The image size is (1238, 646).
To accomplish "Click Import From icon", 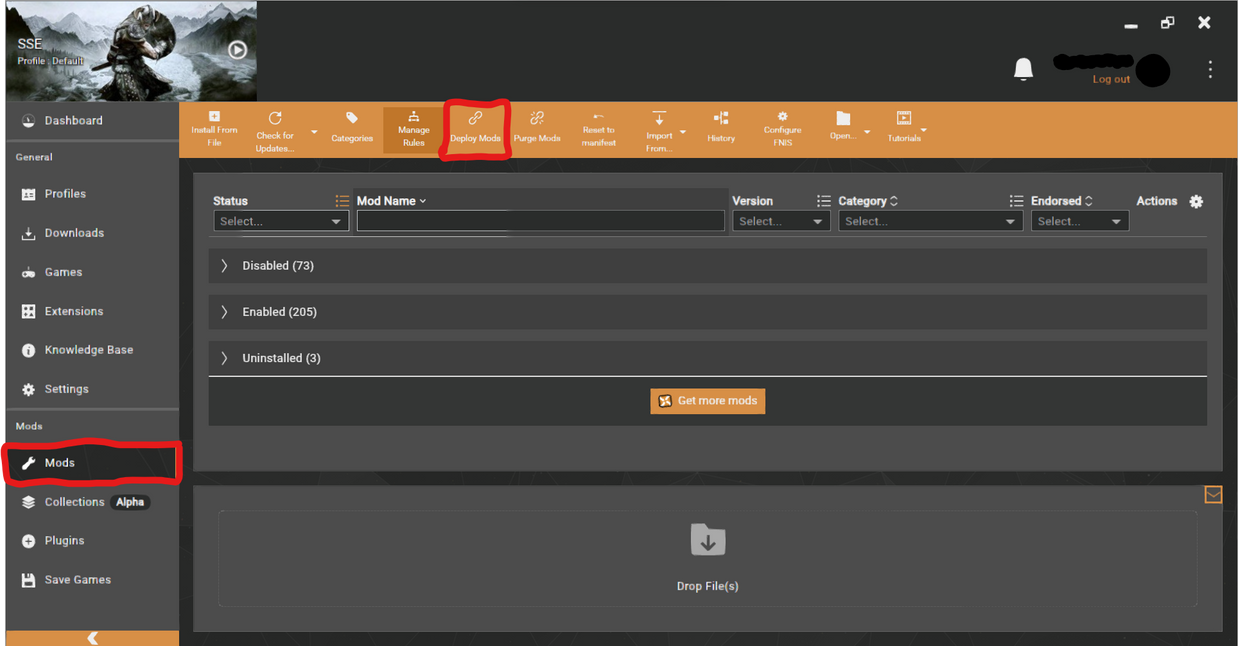I will (x=659, y=118).
